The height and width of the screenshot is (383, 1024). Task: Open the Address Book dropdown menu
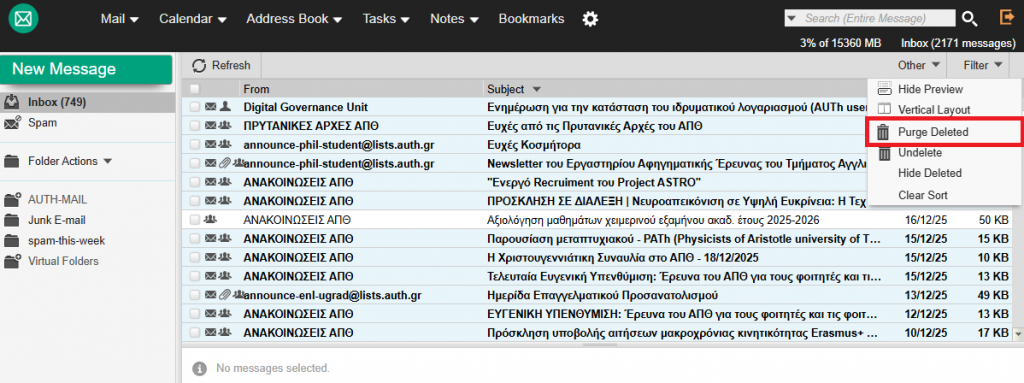294,19
